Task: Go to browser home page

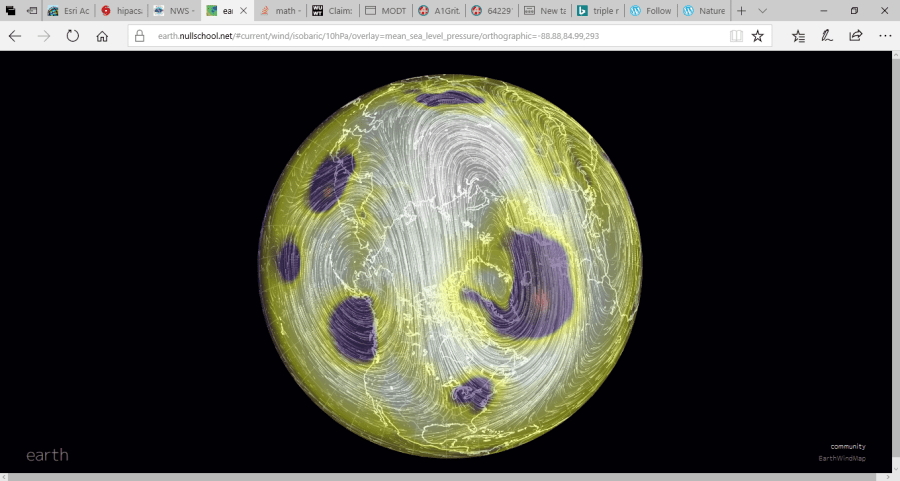Action: tap(102, 36)
